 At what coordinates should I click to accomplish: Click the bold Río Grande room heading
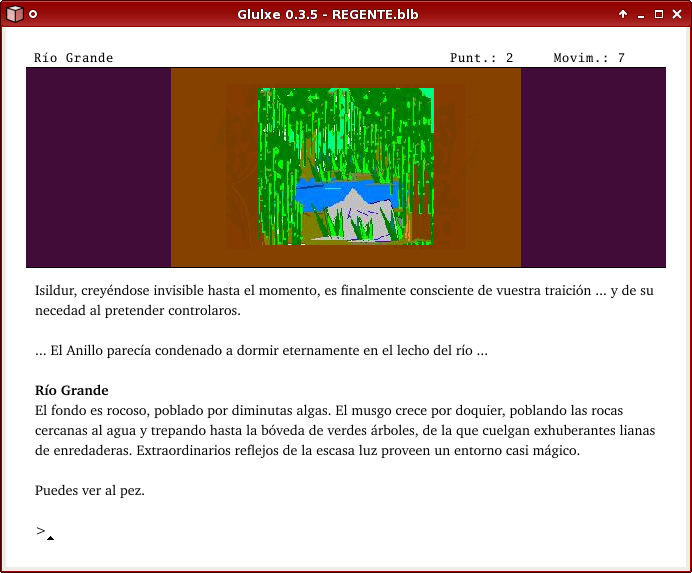[71, 390]
